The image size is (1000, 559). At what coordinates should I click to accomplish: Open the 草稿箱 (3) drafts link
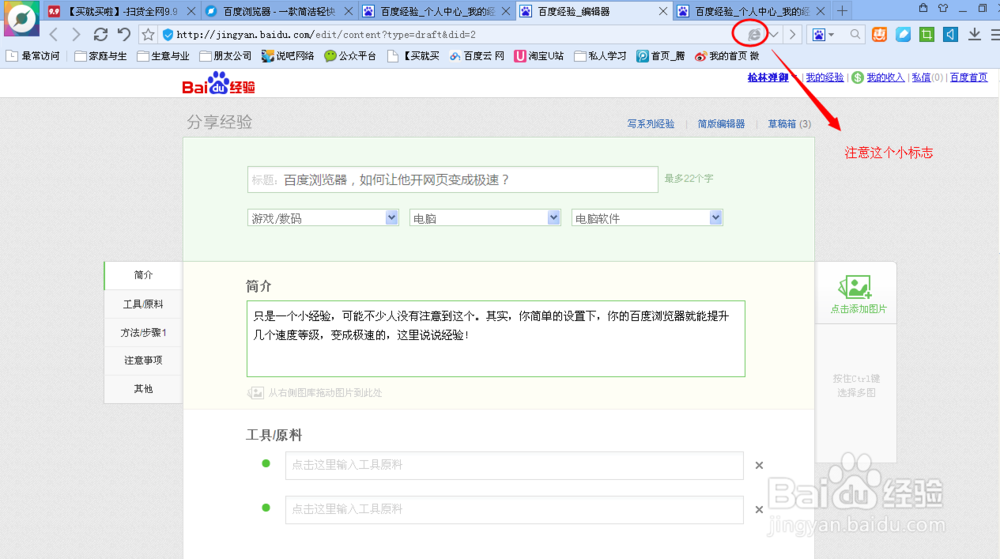click(x=789, y=124)
